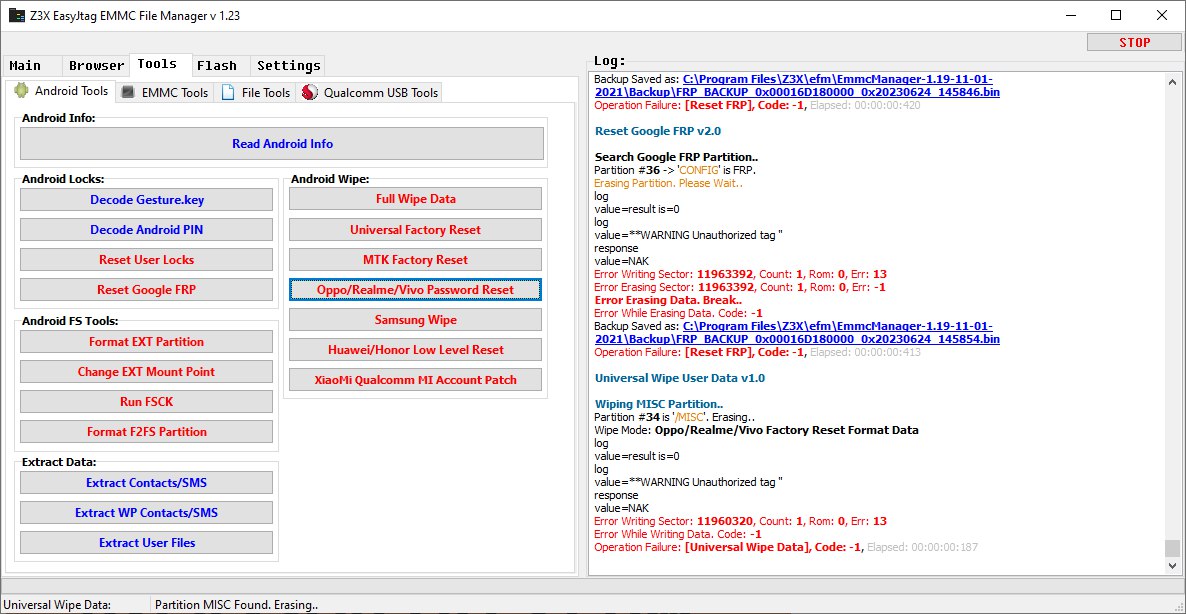Click the 'Error Erasing Sector: 11963392' log line
1186x614 pixels.
tap(740, 287)
